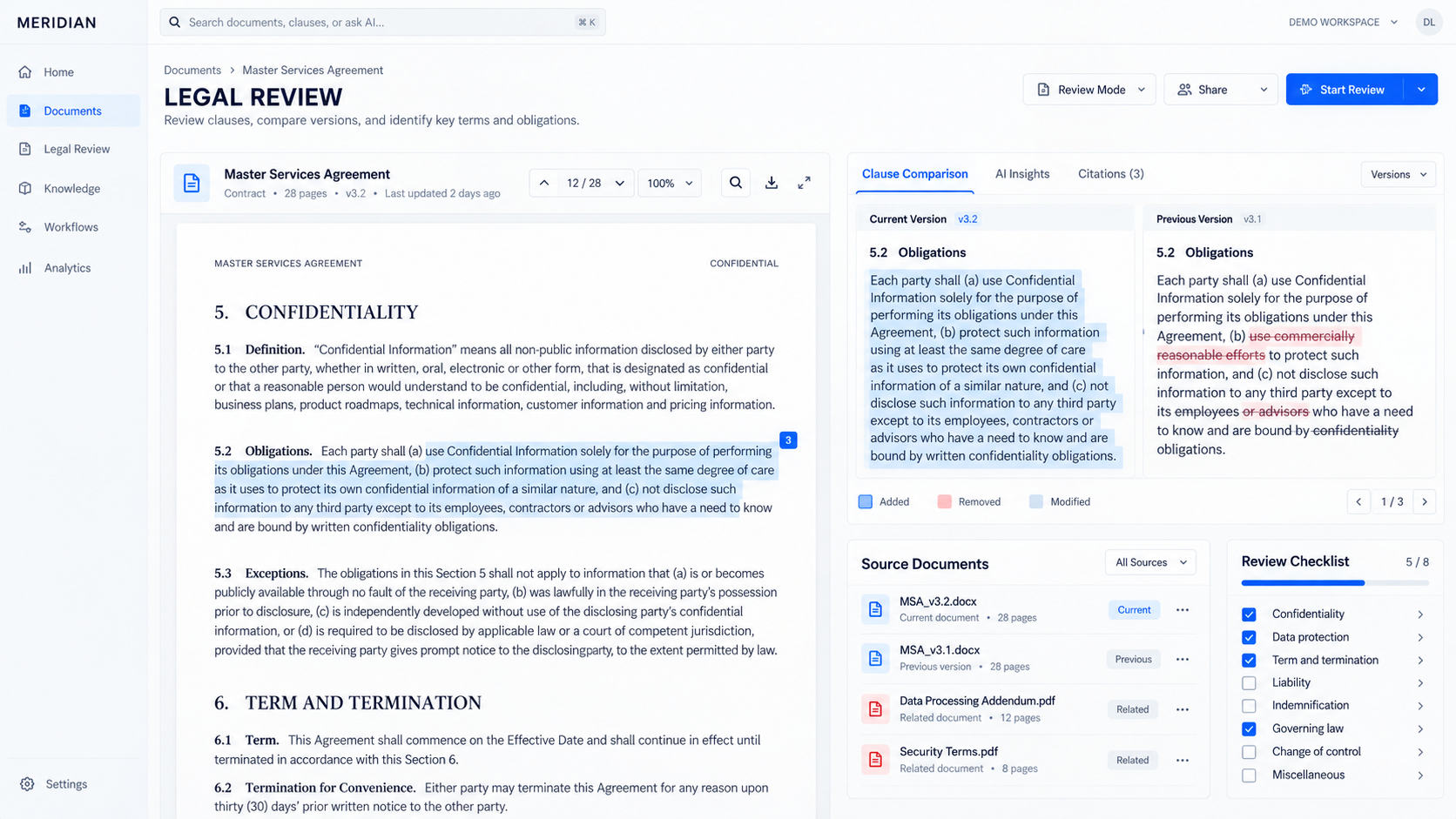
Task: Click the DL user avatar
Action: (1429, 23)
